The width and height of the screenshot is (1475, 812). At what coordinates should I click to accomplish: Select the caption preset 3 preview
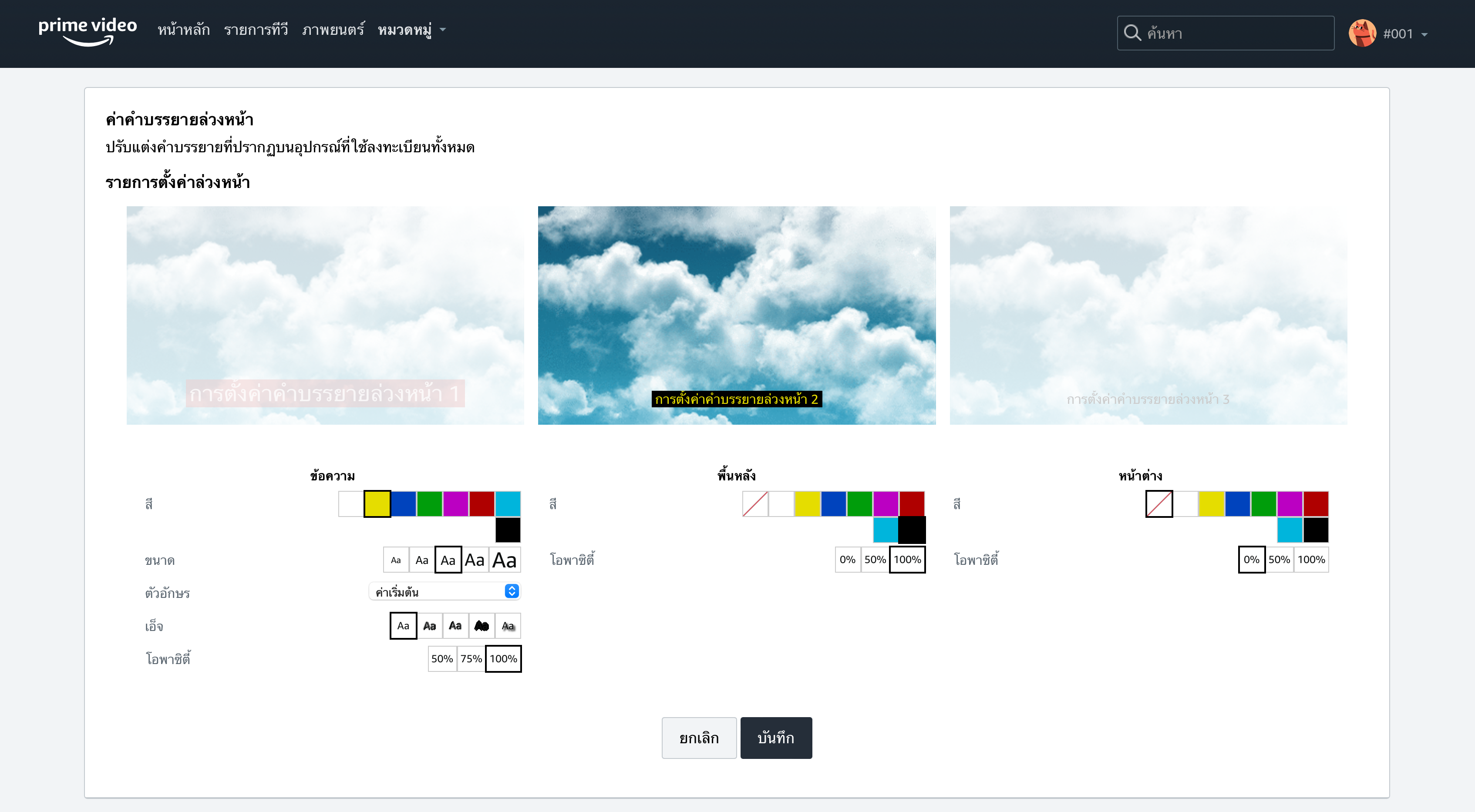pos(1148,315)
